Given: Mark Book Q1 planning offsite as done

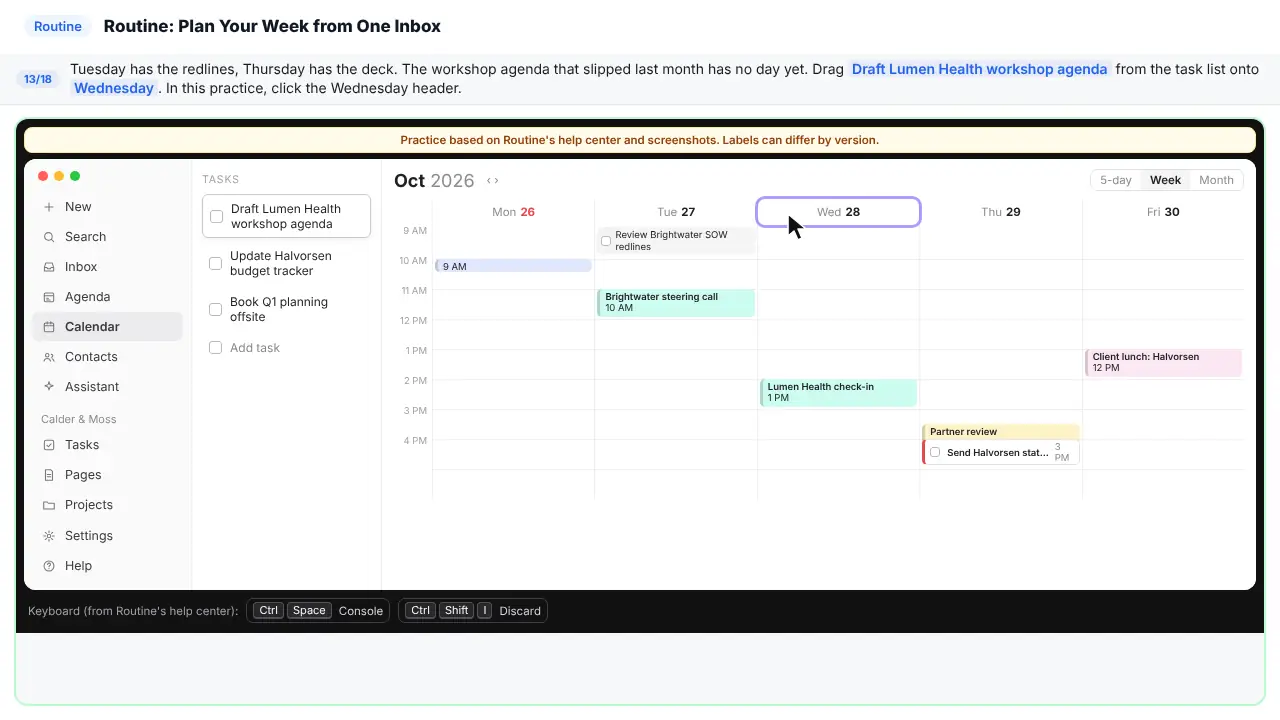Looking at the screenshot, I should 215,309.
